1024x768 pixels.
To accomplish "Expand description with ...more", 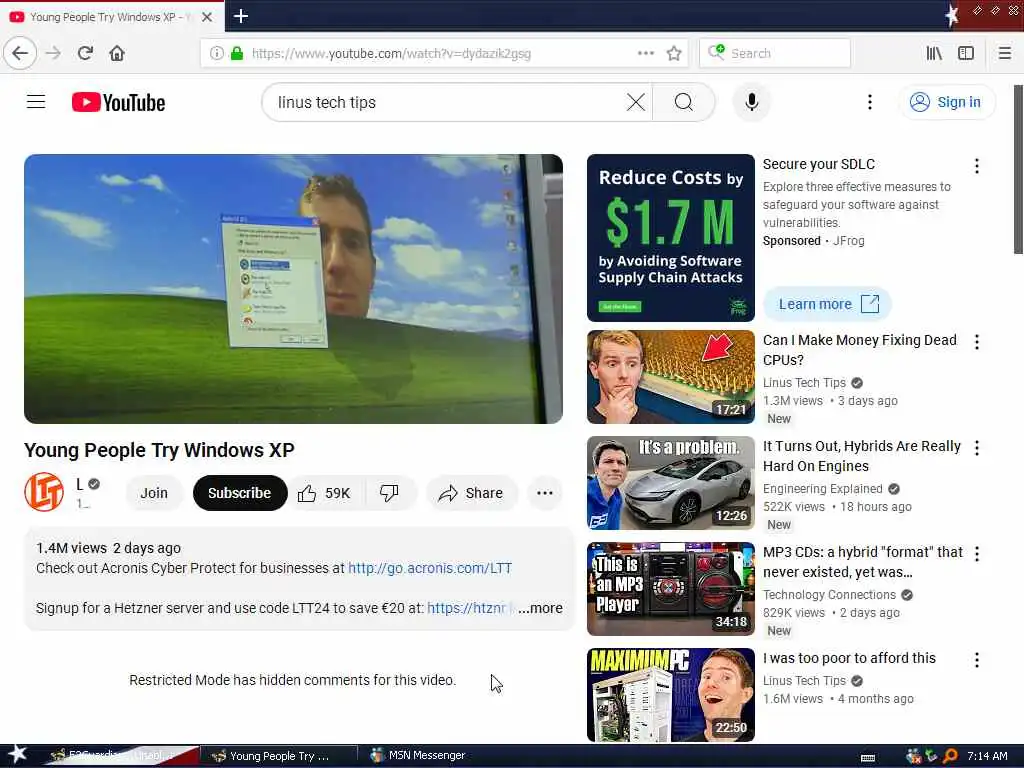I will tap(540, 608).
